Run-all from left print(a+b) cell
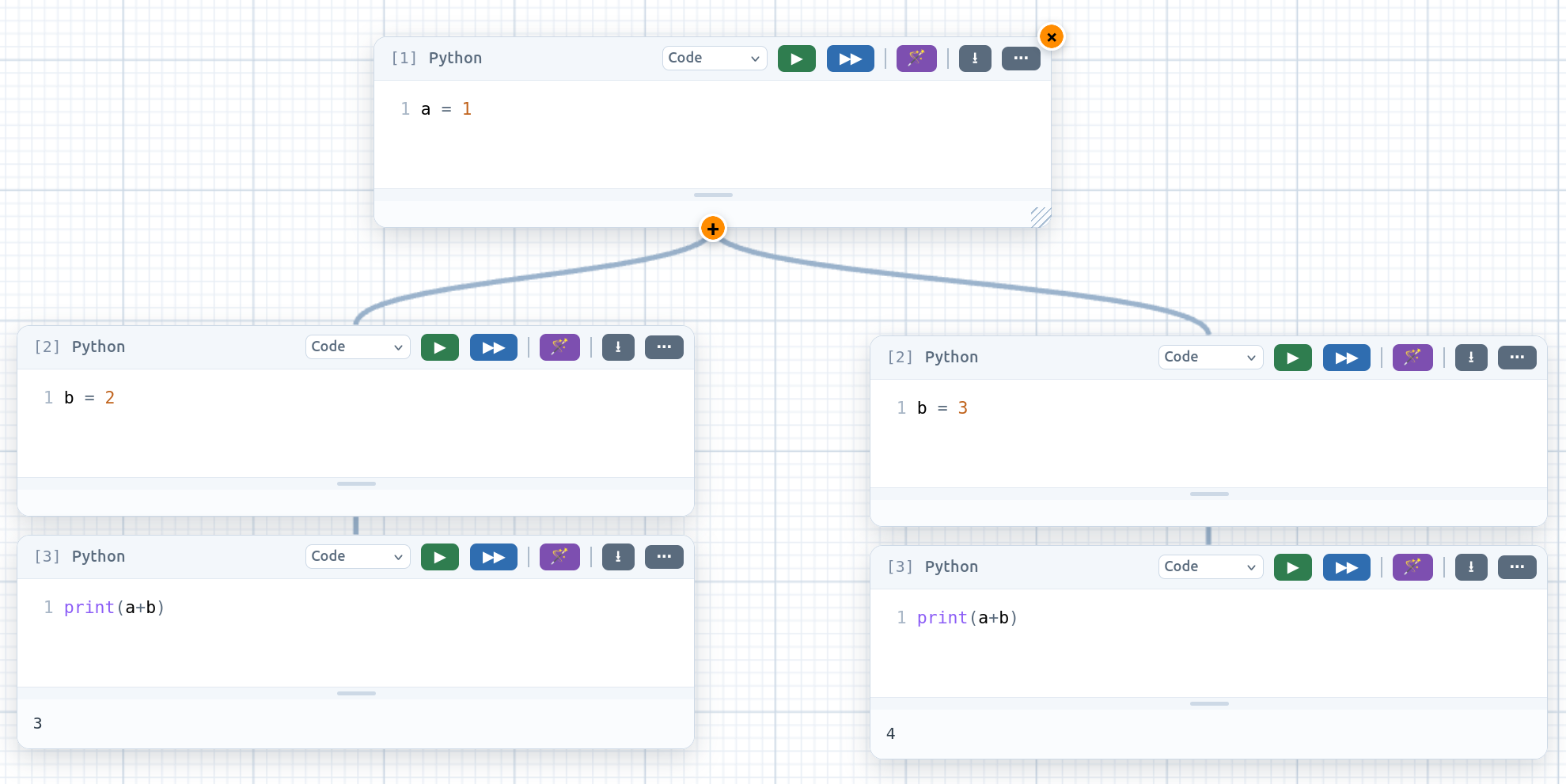The width and height of the screenshot is (1566, 784). point(493,557)
